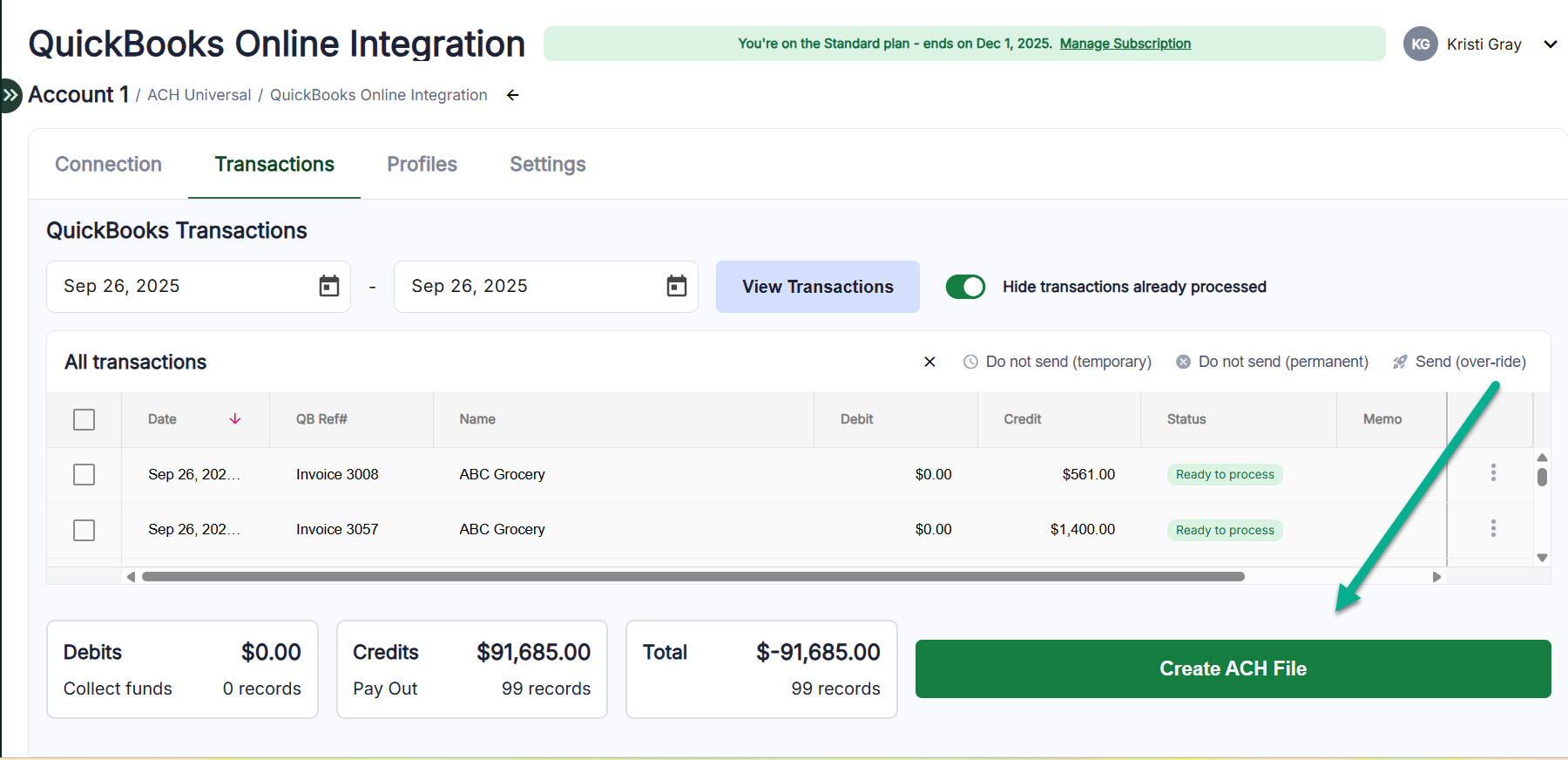
Task: Select the Transactions tab
Action: point(274,164)
